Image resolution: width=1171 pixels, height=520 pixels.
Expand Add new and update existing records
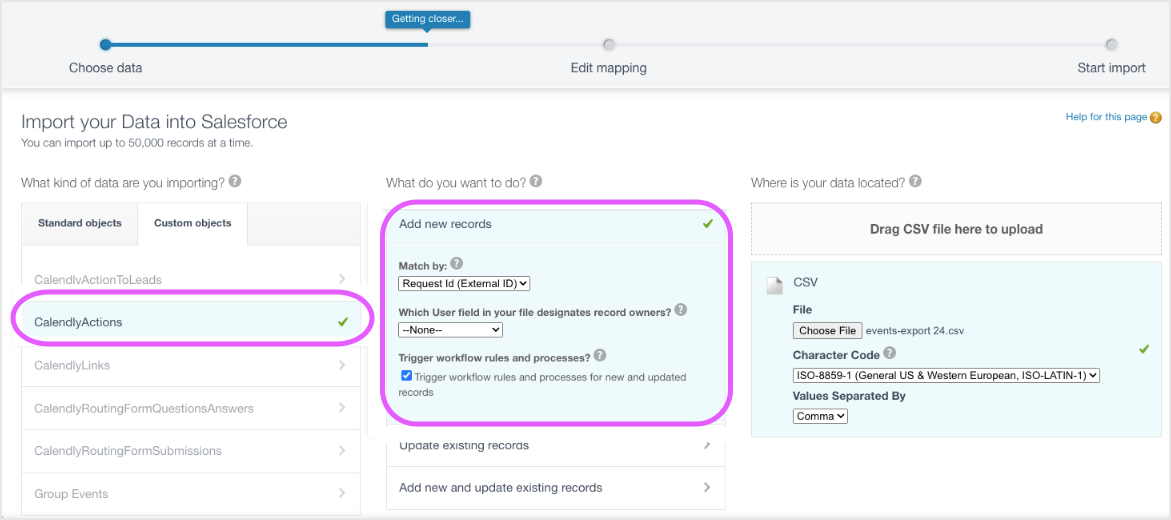[555, 488]
